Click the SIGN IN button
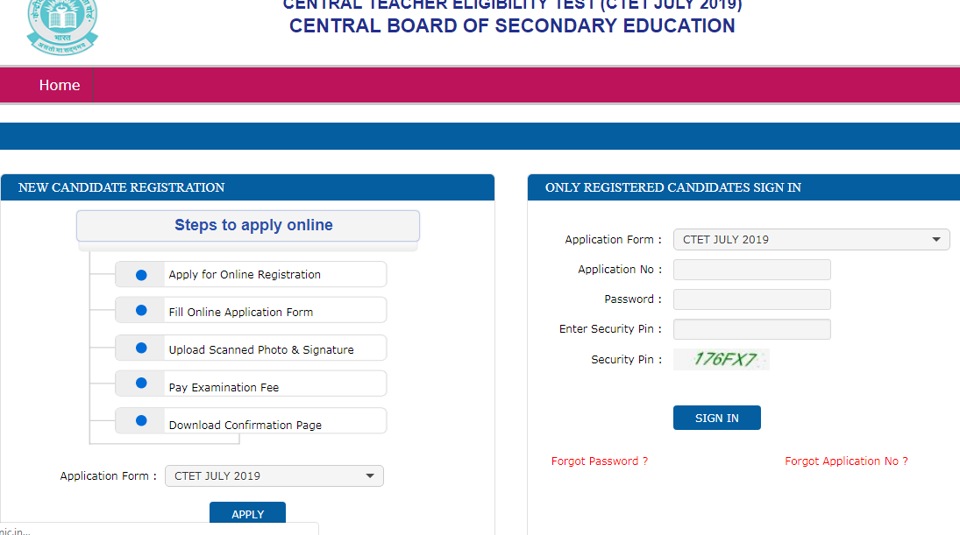Viewport: 960px width, 535px height. [x=717, y=417]
